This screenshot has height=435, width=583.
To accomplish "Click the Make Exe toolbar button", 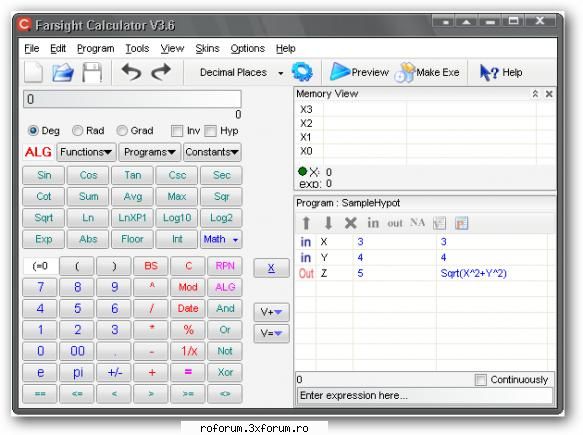I will 427,72.
